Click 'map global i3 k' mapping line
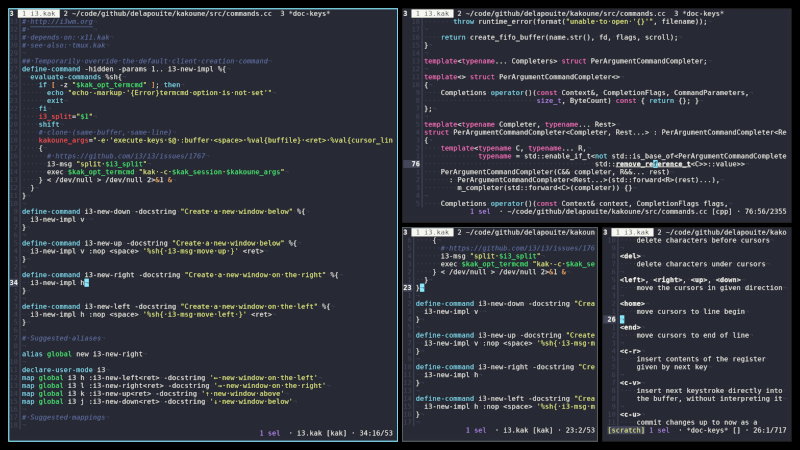800x450 pixels. tap(153, 394)
